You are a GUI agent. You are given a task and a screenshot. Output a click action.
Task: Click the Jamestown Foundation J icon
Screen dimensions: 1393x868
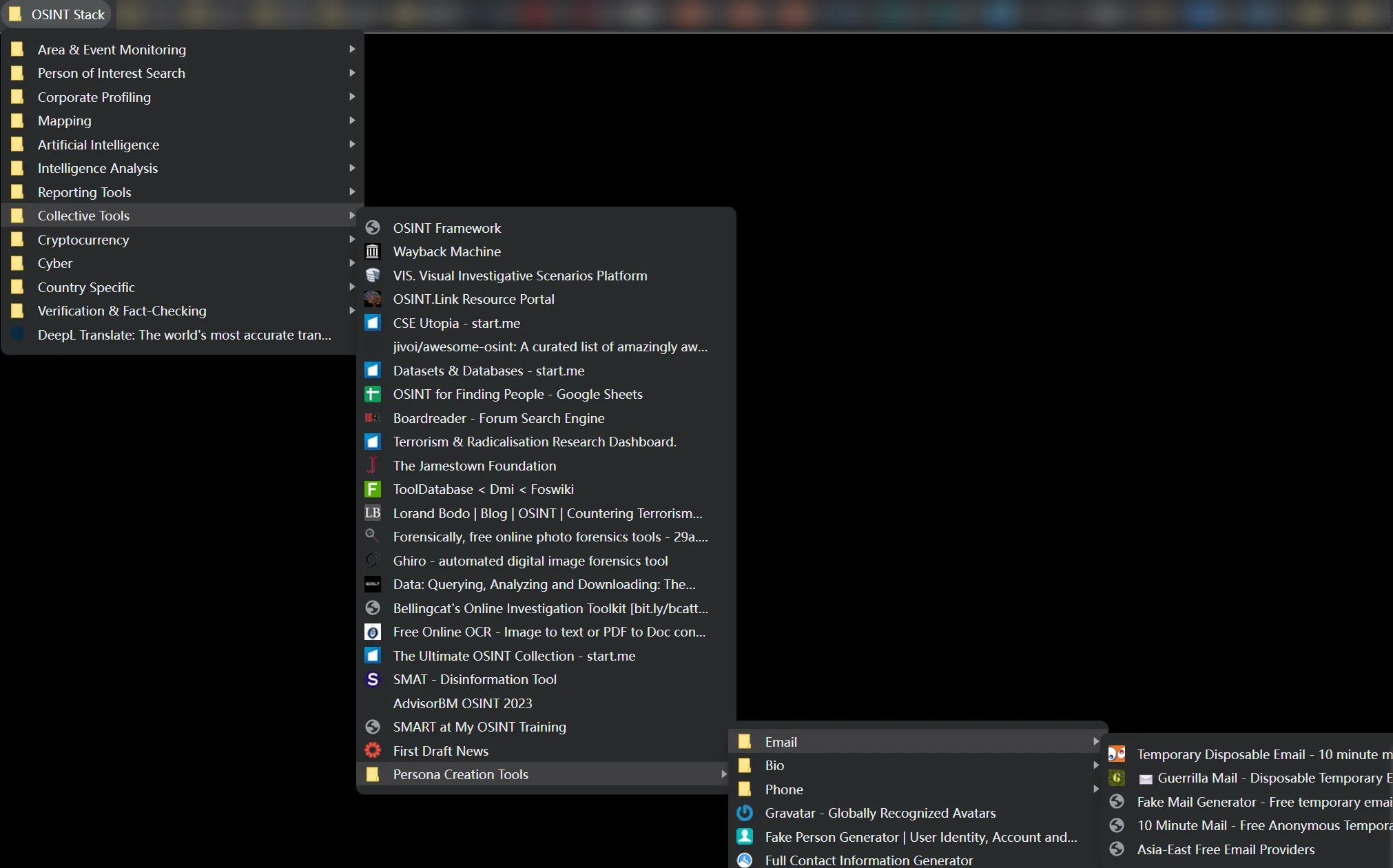point(373,465)
